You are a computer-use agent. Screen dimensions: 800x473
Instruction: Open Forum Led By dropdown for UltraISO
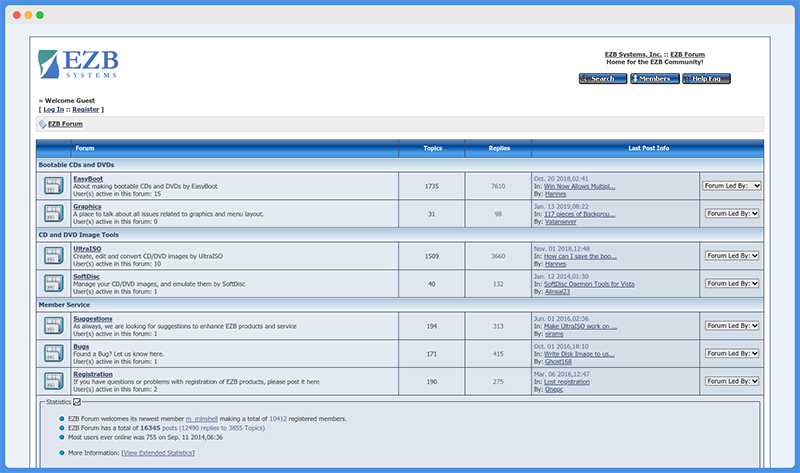point(732,256)
